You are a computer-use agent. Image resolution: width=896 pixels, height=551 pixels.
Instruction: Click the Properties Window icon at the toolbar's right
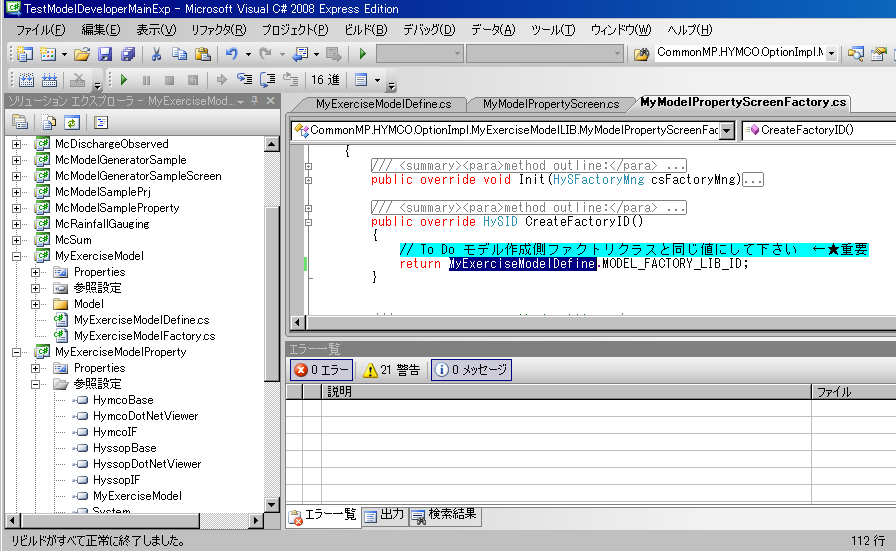[878, 54]
